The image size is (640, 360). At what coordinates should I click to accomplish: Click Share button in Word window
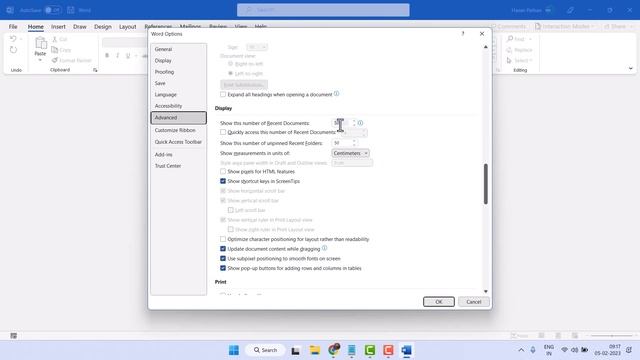[x=615, y=27]
